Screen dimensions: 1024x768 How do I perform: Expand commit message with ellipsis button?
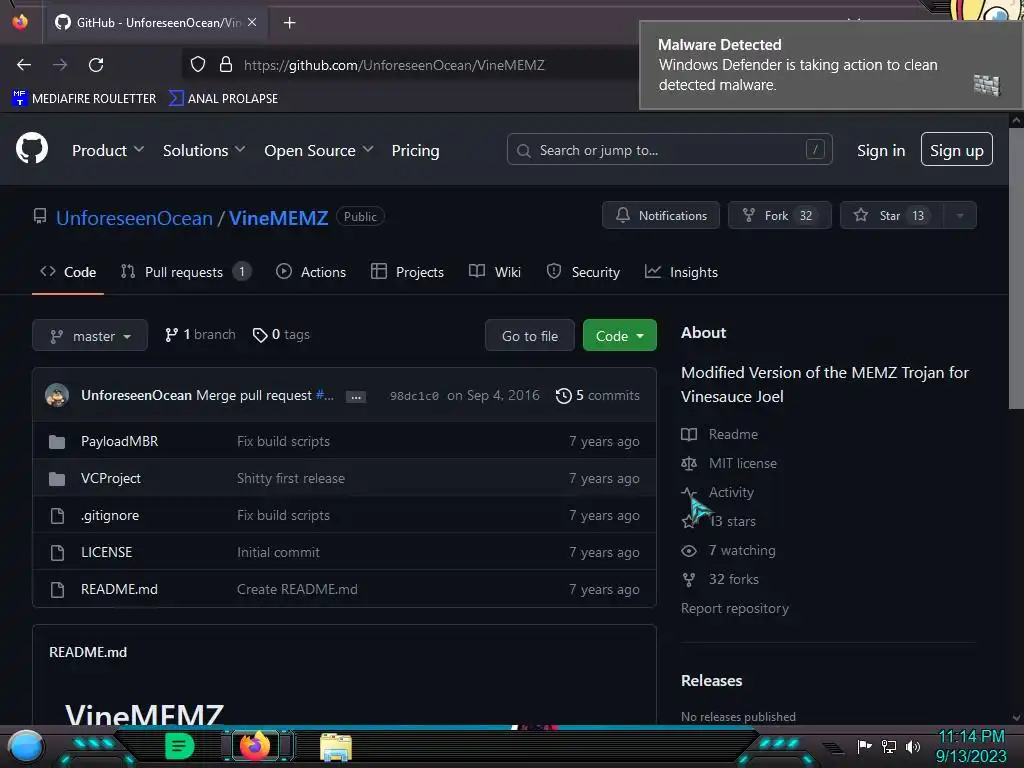pyautogui.click(x=356, y=396)
